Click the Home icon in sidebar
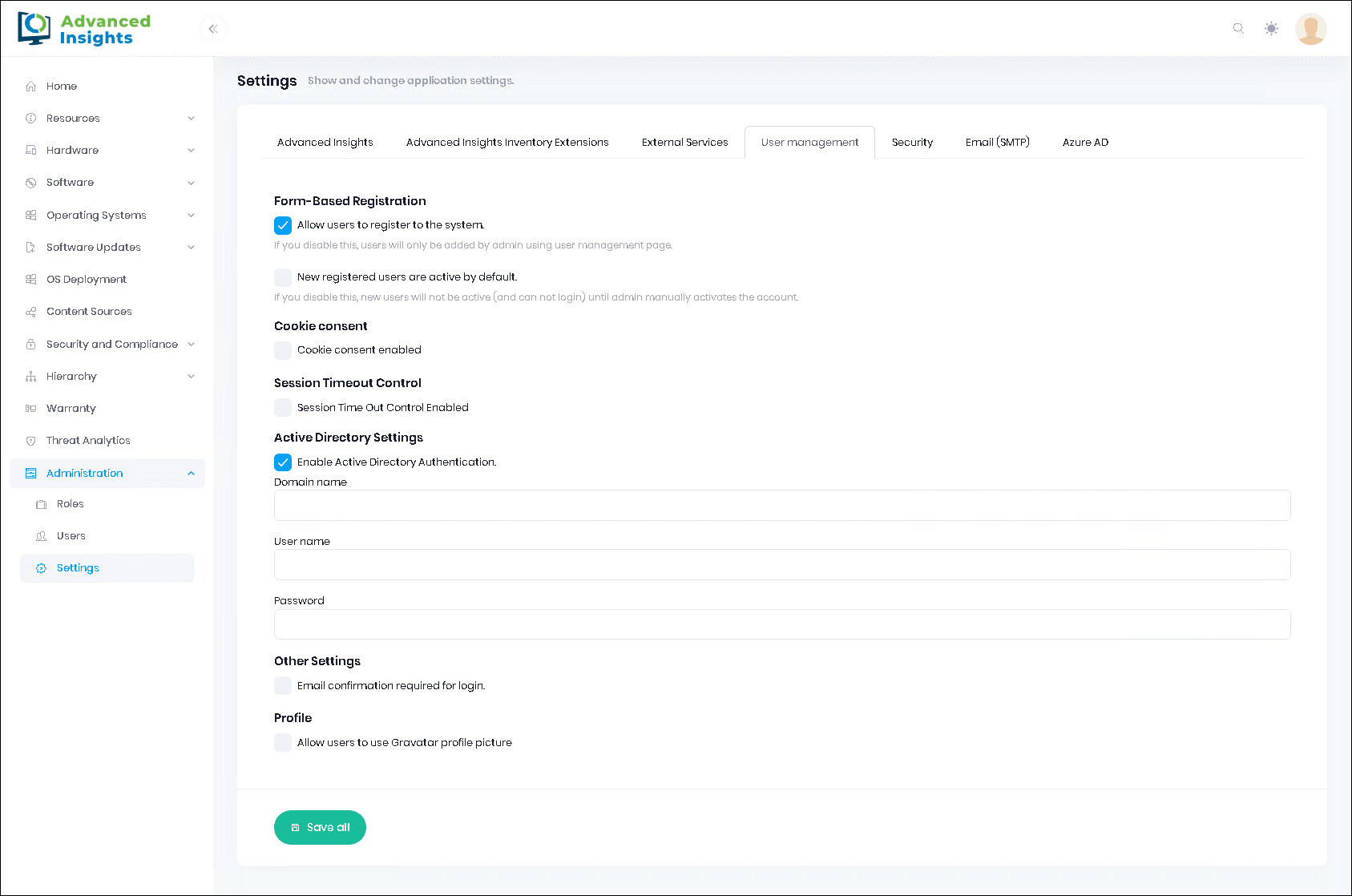Image resolution: width=1352 pixels, height=896 pixels. [x=31, y=87]
